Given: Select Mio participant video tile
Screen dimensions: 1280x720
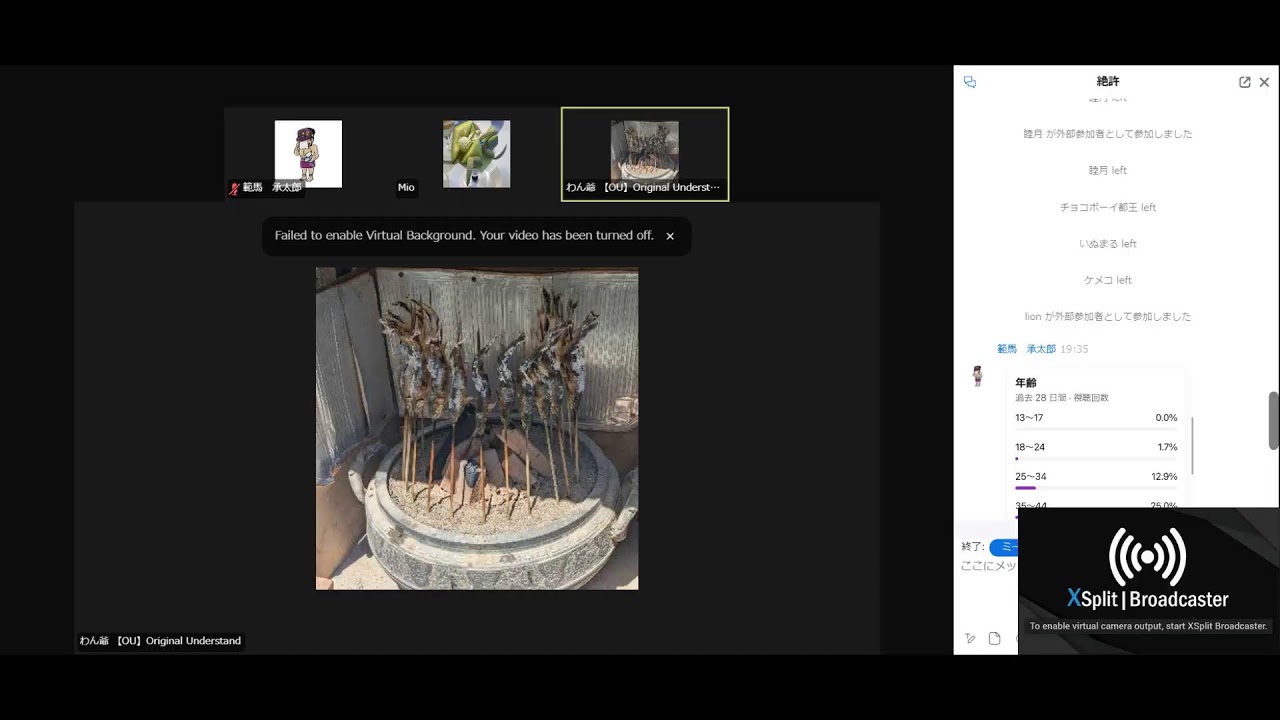Looking at the screenshot, I should coord(476,154).
